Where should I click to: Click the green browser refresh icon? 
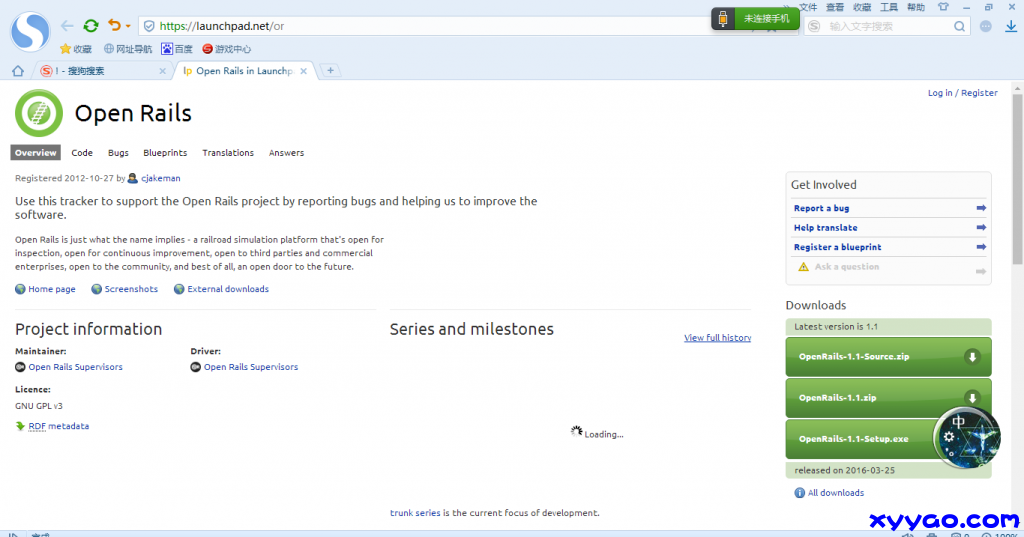pyautogui.click(x=91, y=26)
